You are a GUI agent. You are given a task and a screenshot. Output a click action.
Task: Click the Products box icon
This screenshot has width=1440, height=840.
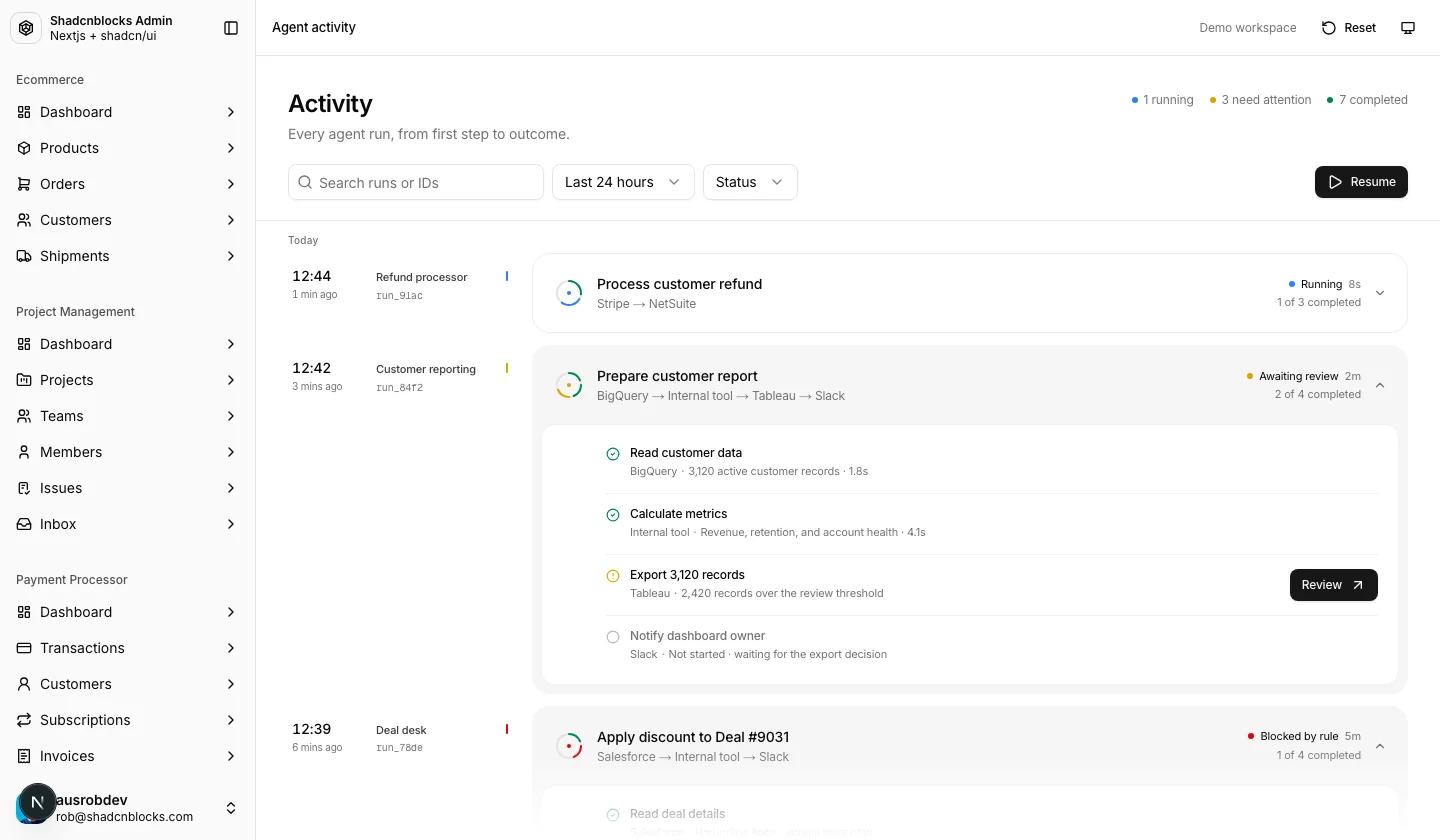24,148
